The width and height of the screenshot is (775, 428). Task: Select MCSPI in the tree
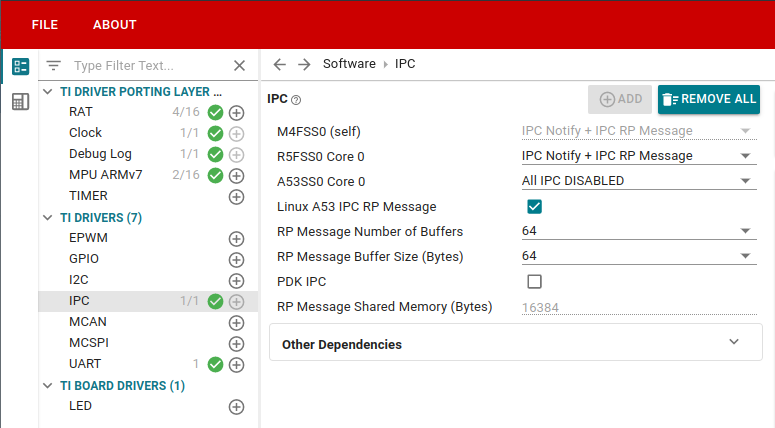coord(89,342)
